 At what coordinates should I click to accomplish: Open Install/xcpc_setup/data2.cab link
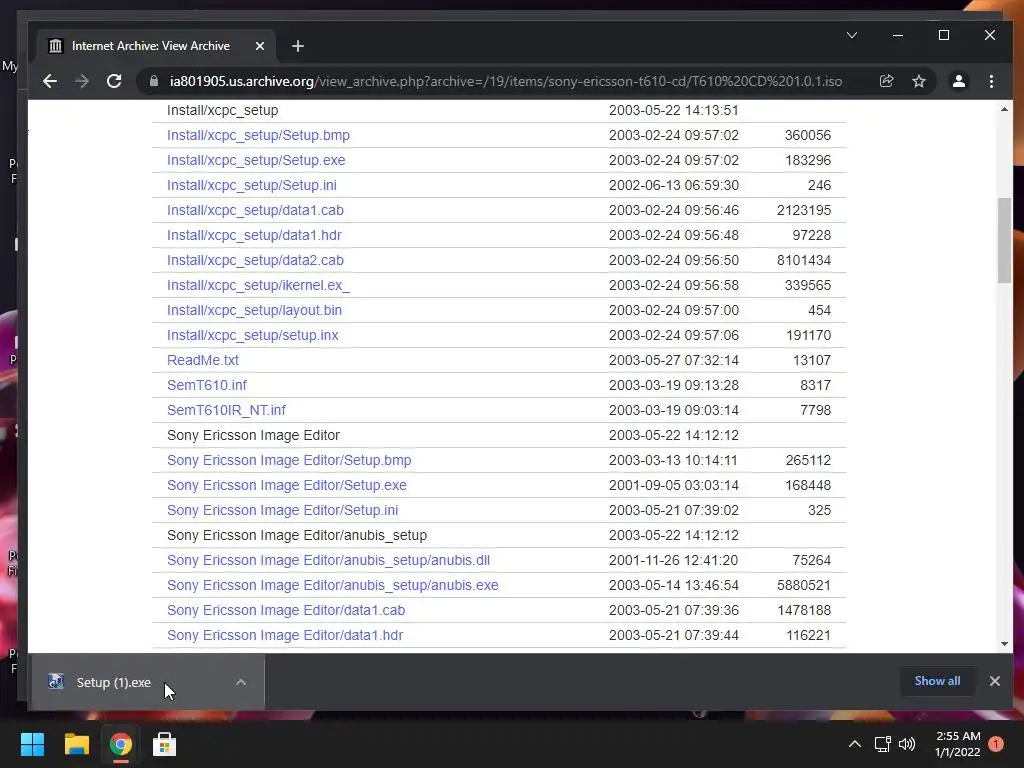pyautogui.click(x=255, y=260)
